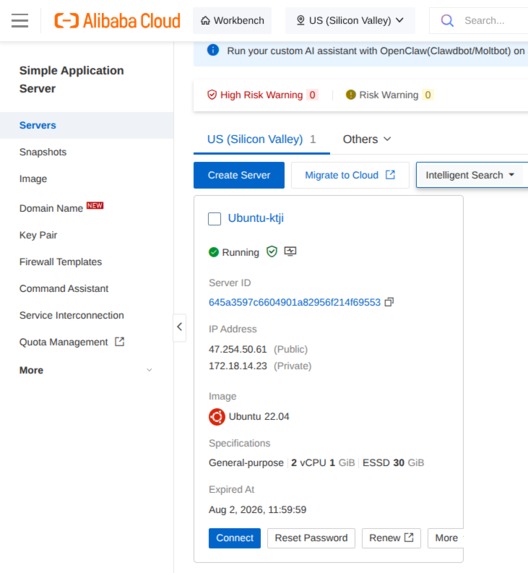
Task: Click the Workbench home icon
Action: [x=205, y=20]
